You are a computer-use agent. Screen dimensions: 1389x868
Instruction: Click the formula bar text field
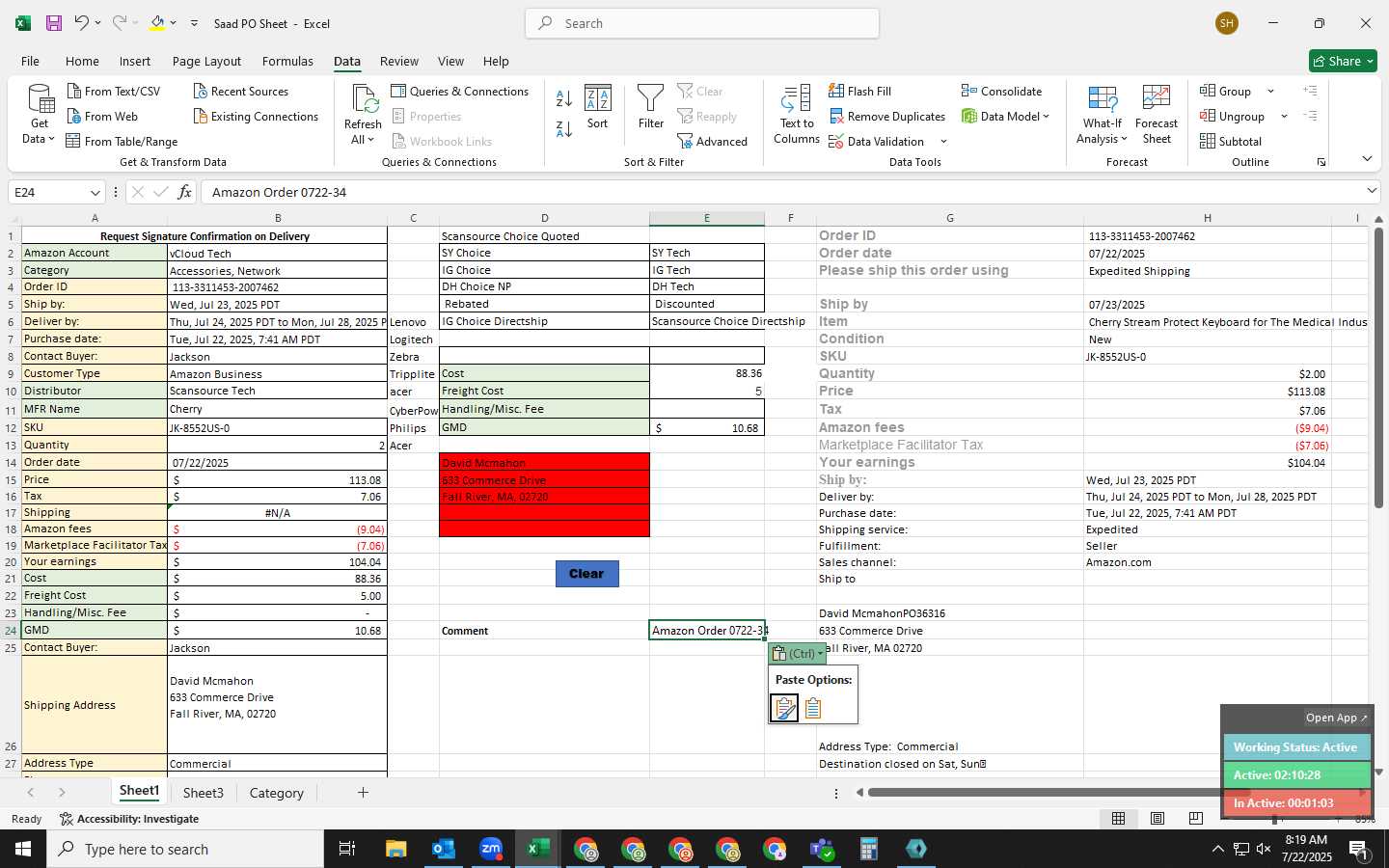point(781,192)
